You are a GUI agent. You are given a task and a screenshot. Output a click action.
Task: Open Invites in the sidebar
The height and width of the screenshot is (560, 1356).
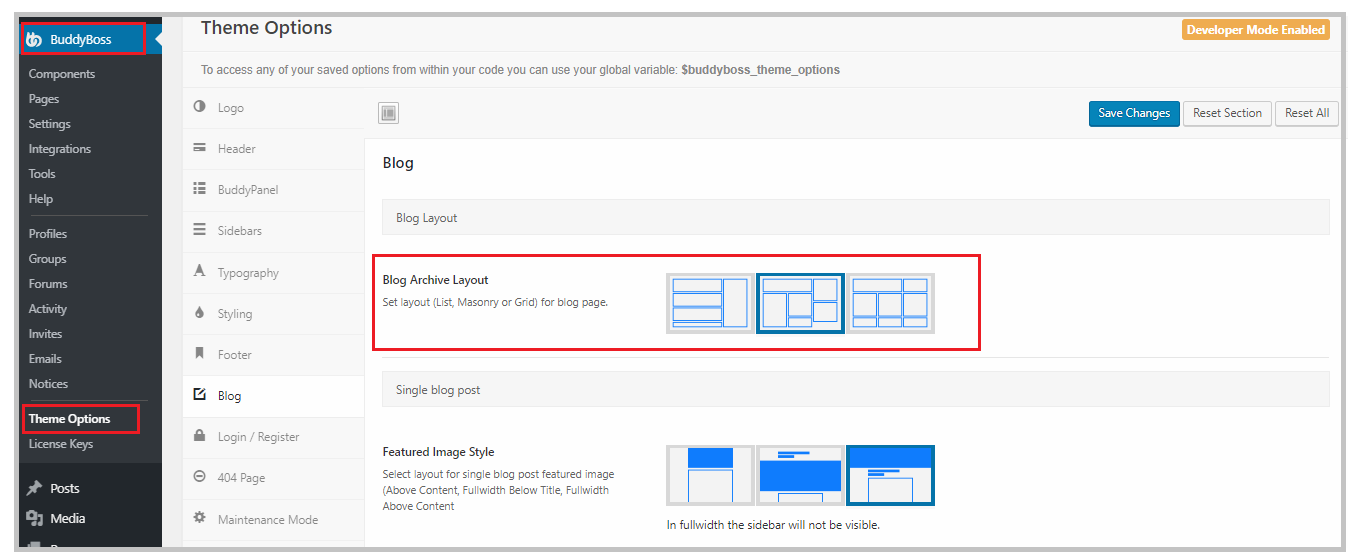click(x=45, y=334)
